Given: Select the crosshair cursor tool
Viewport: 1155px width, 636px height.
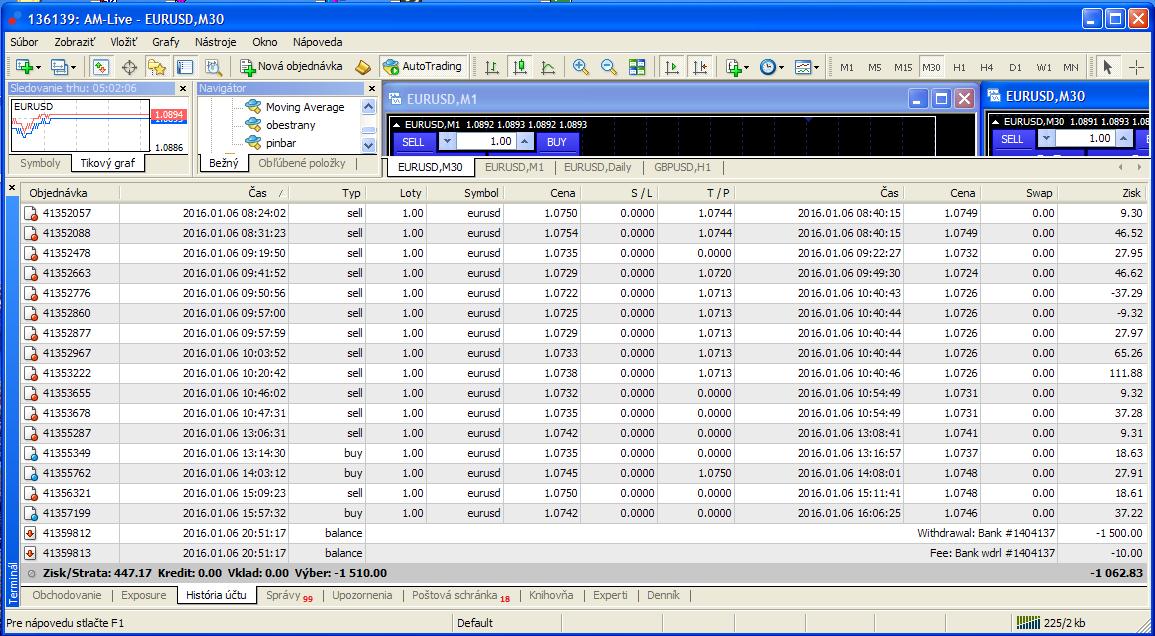Looking at the screenshot, I should 1137,67.
